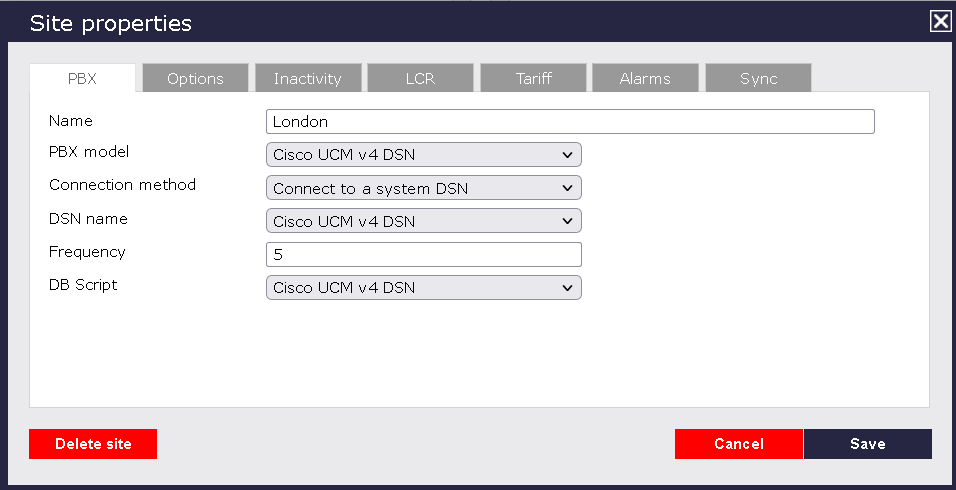Switch to the Alarms tab
The height and width of the screenshot is (490, 956).
point(645,78)
